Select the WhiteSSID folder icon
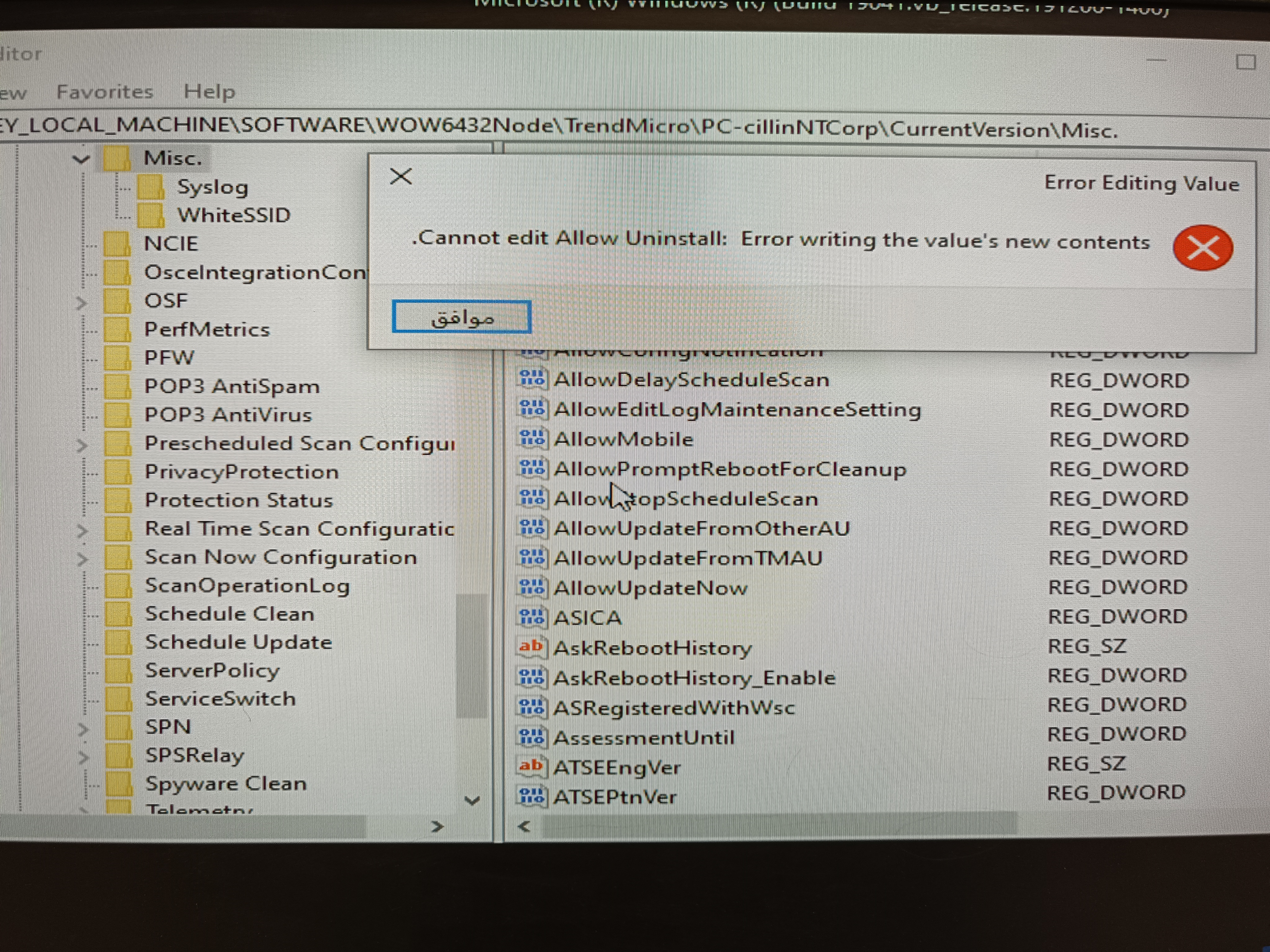This screenshot has height=952, width=1270. 150,216
